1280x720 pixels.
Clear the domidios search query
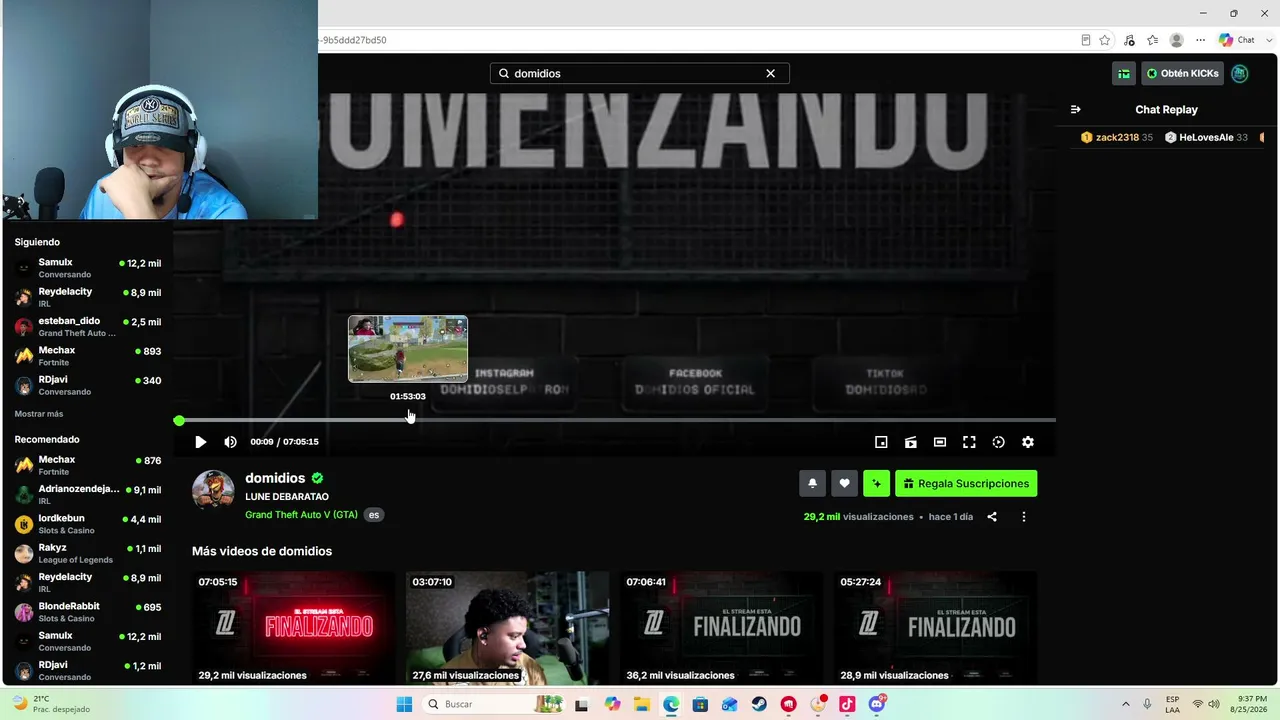coord(771,73)
